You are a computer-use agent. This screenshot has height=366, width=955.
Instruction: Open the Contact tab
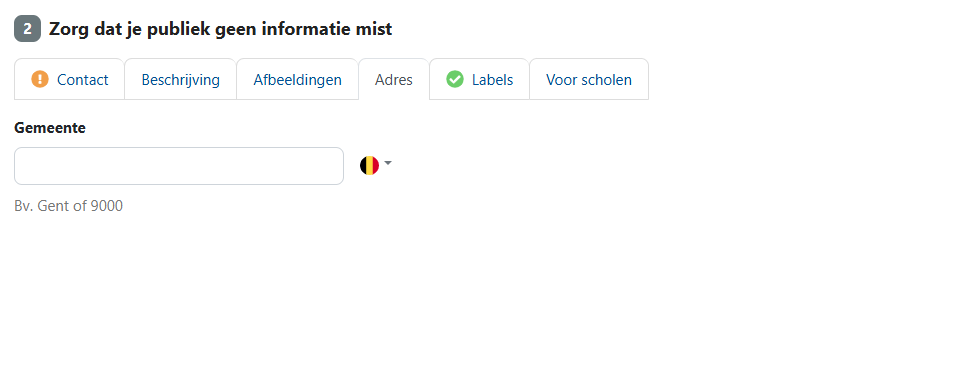[69, 79]
